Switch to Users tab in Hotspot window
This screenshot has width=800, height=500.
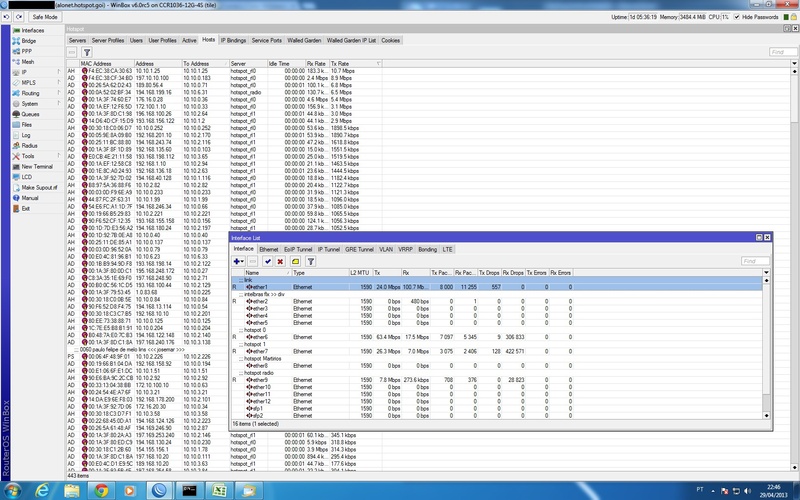click(136, 40)
